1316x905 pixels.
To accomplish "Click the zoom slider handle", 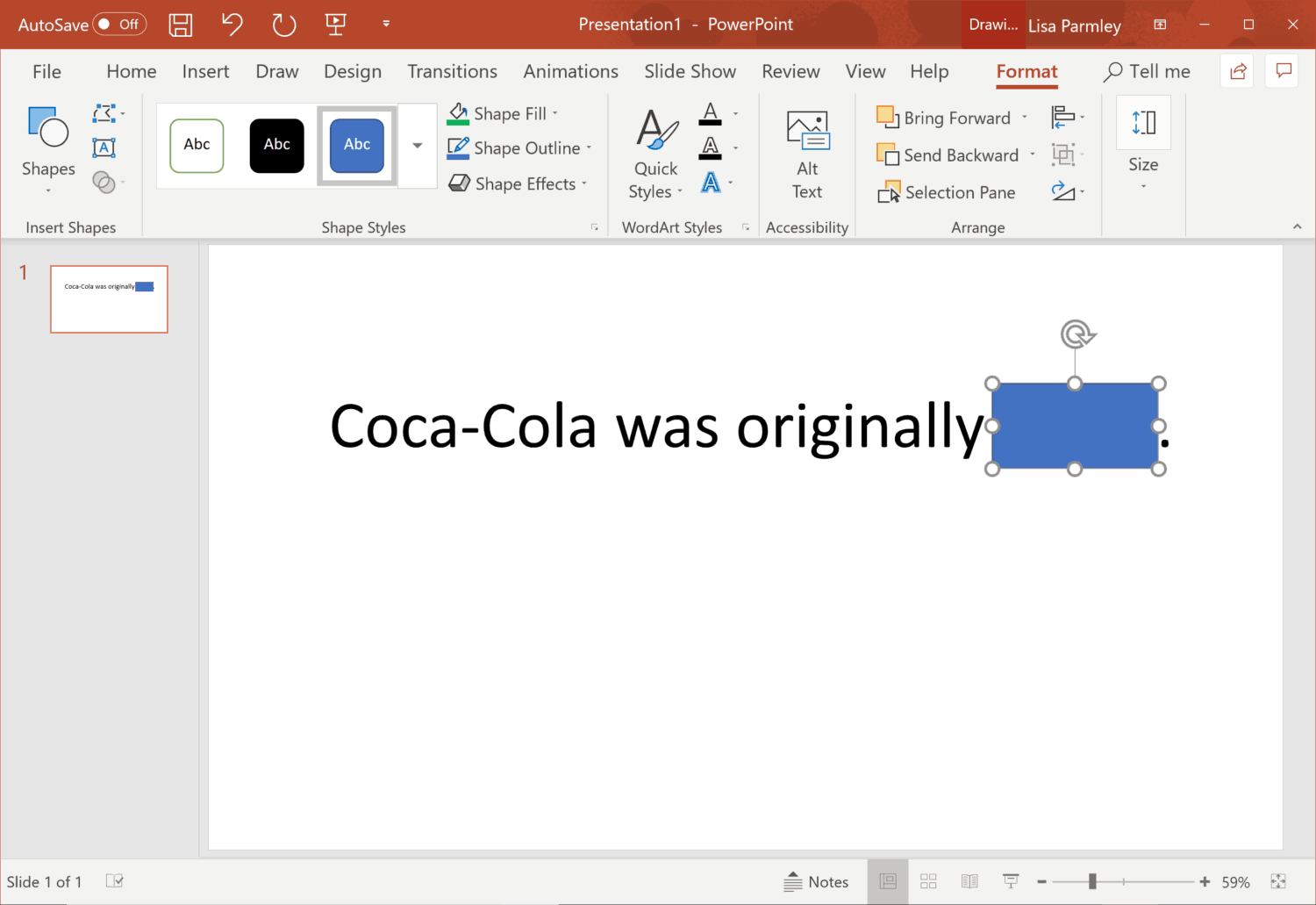I will pos(1092,881).
